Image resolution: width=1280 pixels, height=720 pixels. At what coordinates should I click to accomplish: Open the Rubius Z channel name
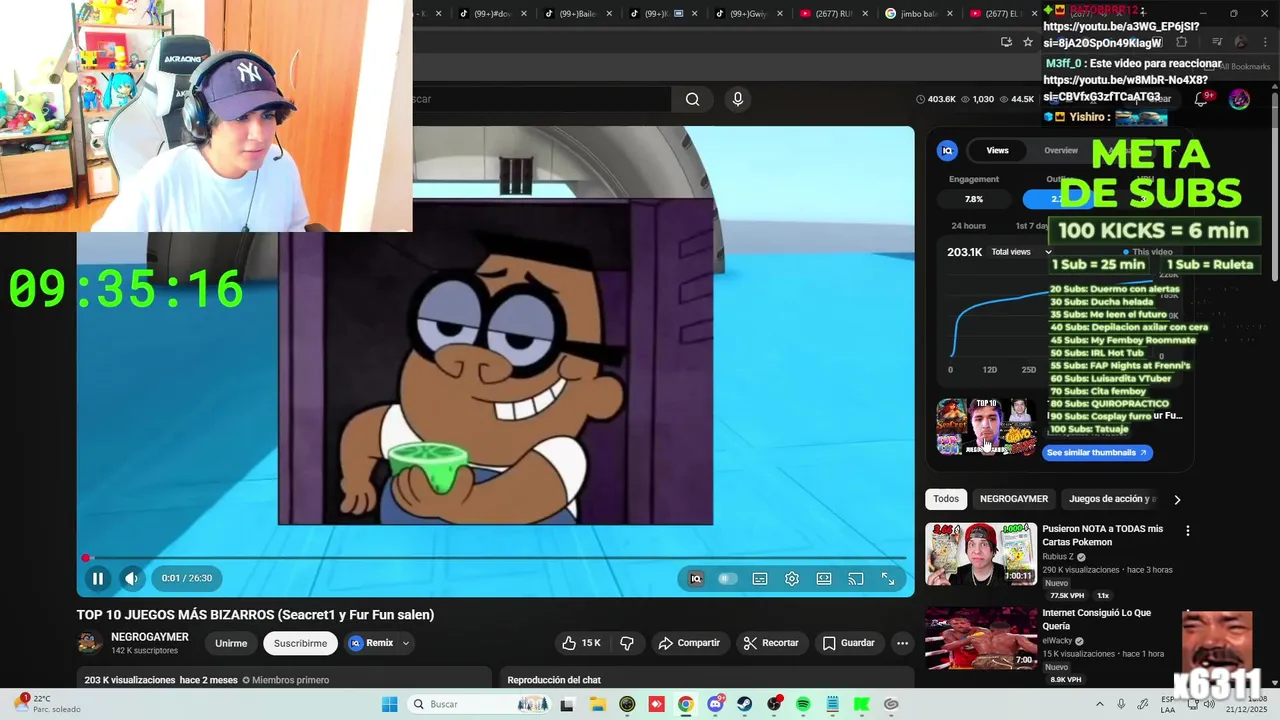coord(1058,557)
